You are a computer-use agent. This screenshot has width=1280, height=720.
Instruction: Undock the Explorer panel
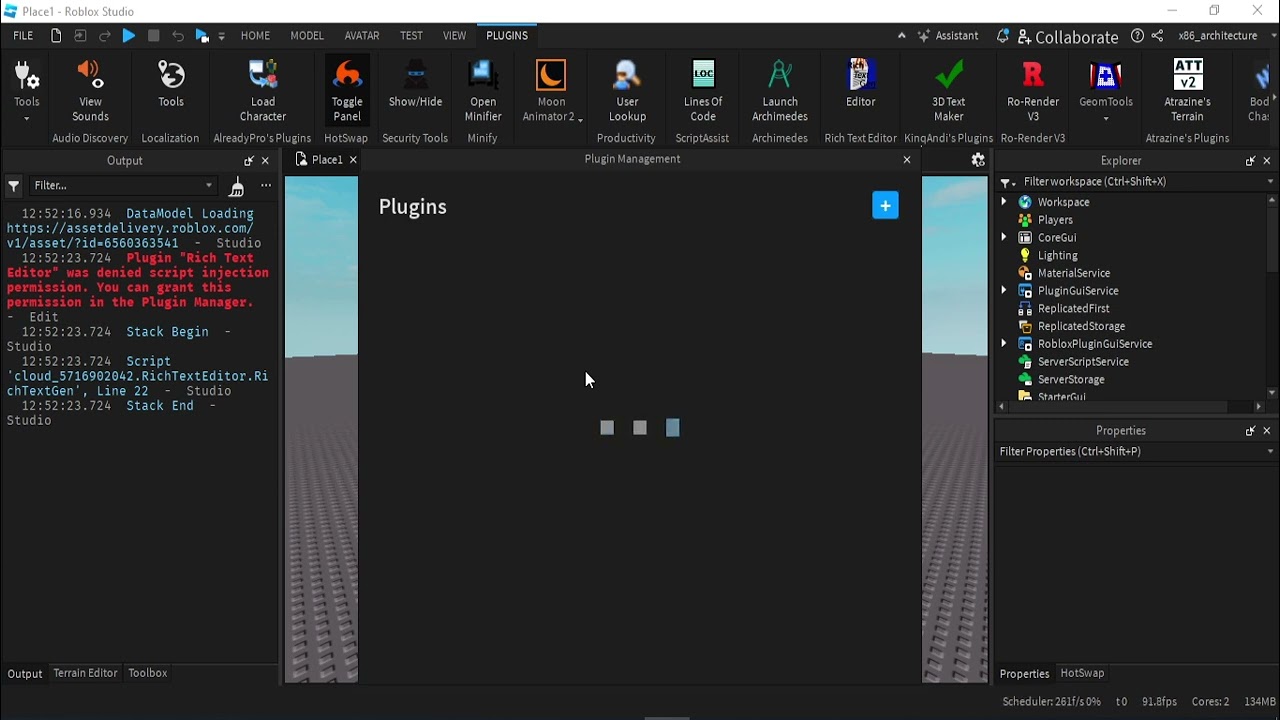point(1250,161)
